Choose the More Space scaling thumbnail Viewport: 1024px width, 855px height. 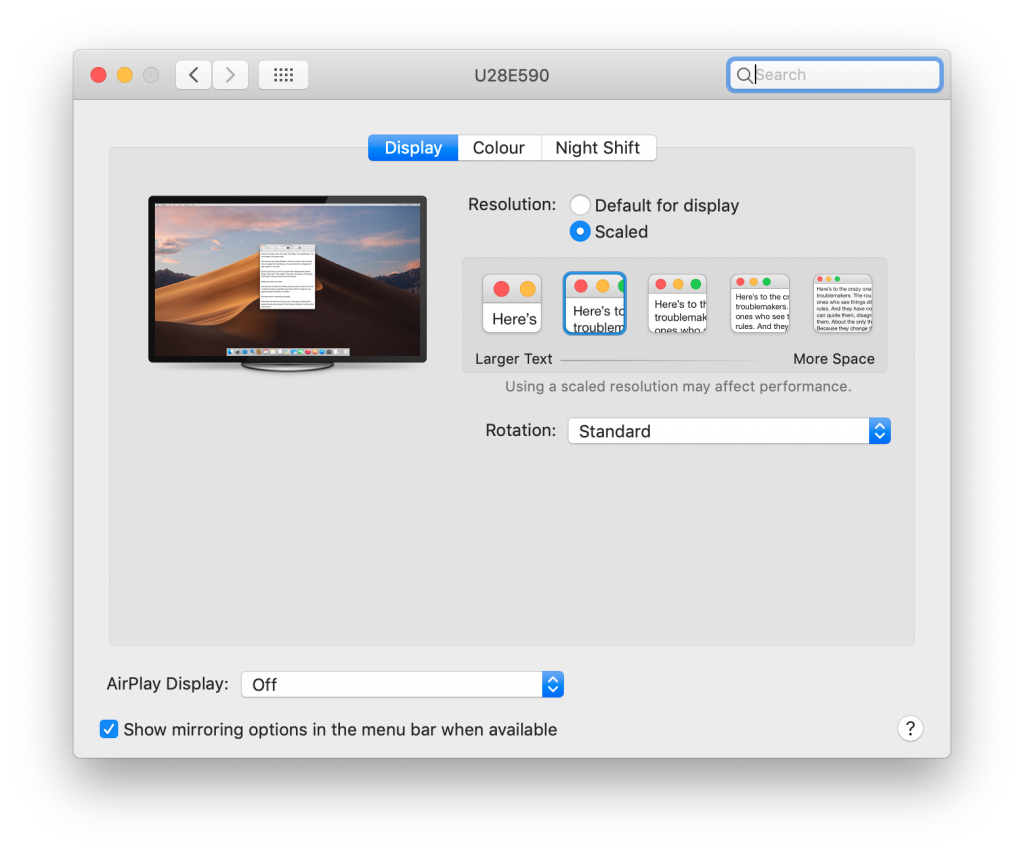tap(842, 304)
